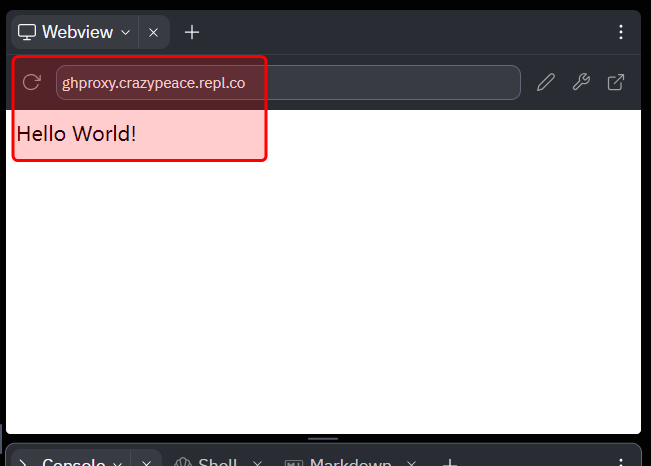Click the pencil edit icon
The image size is (651, 466).
click(x=545, y=83)
